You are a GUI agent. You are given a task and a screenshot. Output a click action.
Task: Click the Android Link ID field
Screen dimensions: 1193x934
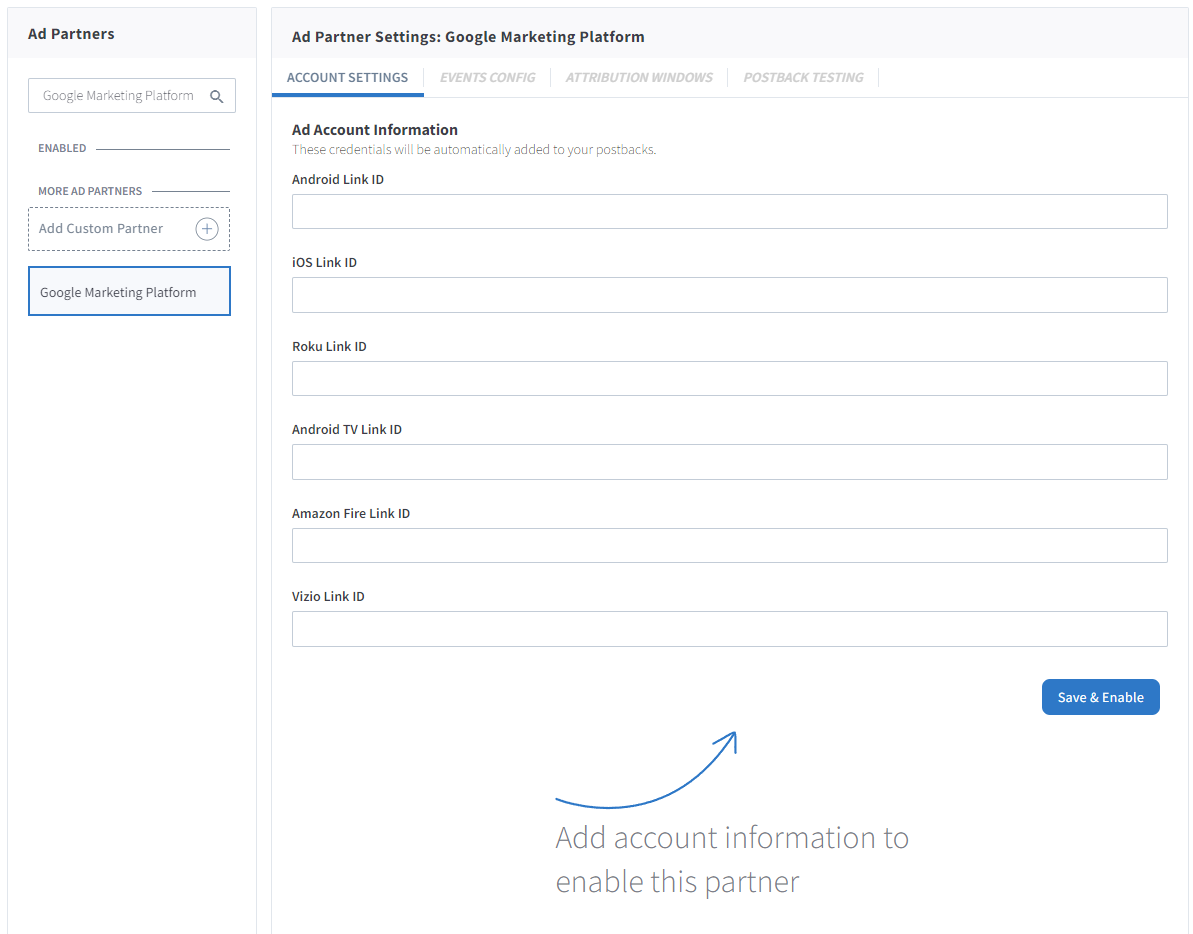730,211
